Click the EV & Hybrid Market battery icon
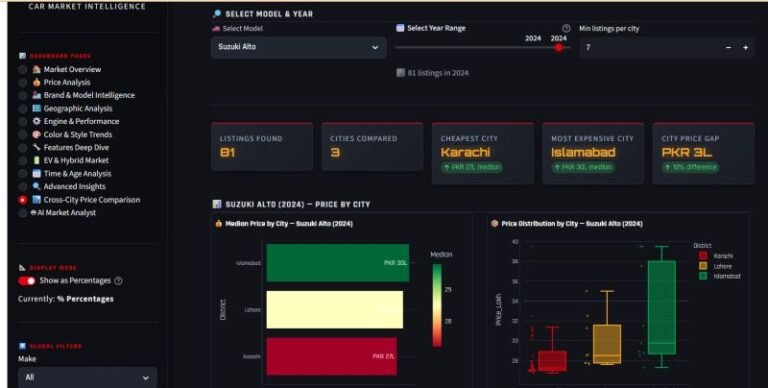The width and height of the screenshot is (768, 388). coord(36,160)
